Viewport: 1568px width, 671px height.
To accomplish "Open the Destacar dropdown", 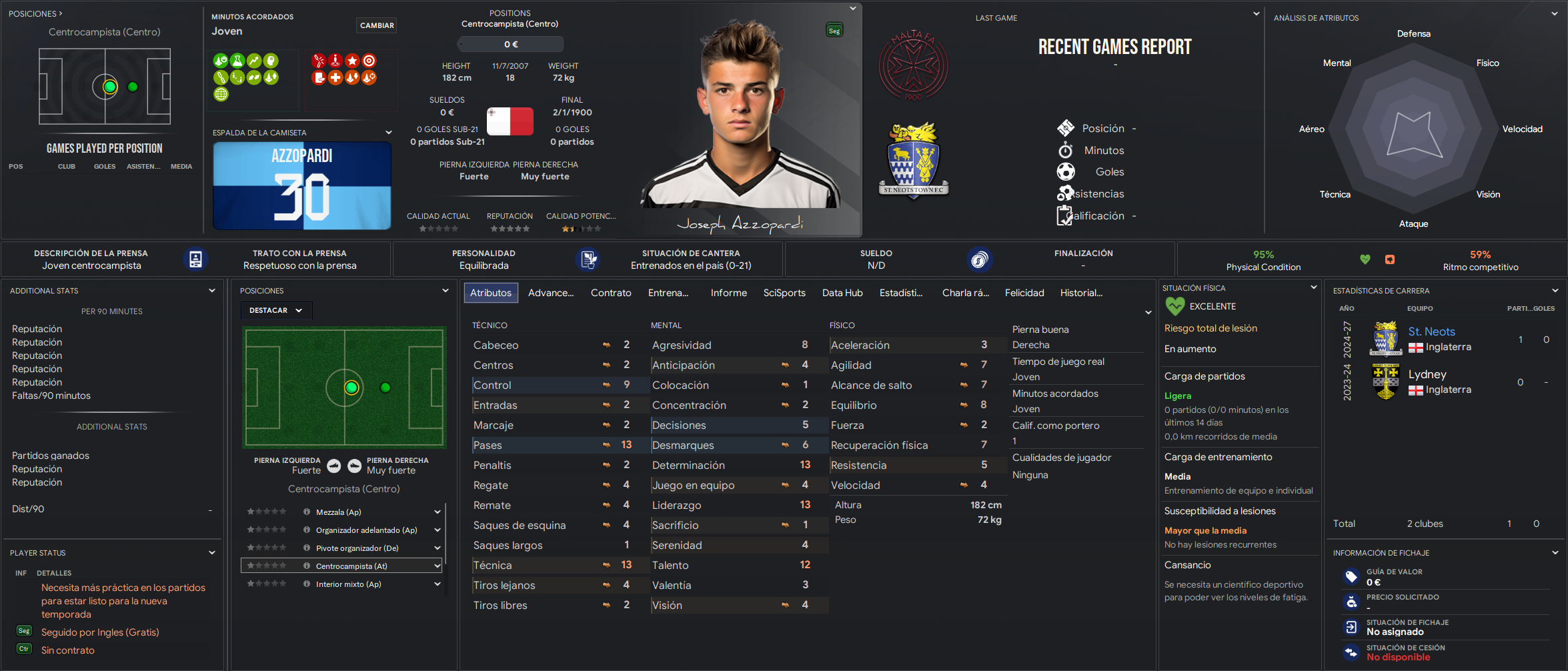I will pos(276,310).
